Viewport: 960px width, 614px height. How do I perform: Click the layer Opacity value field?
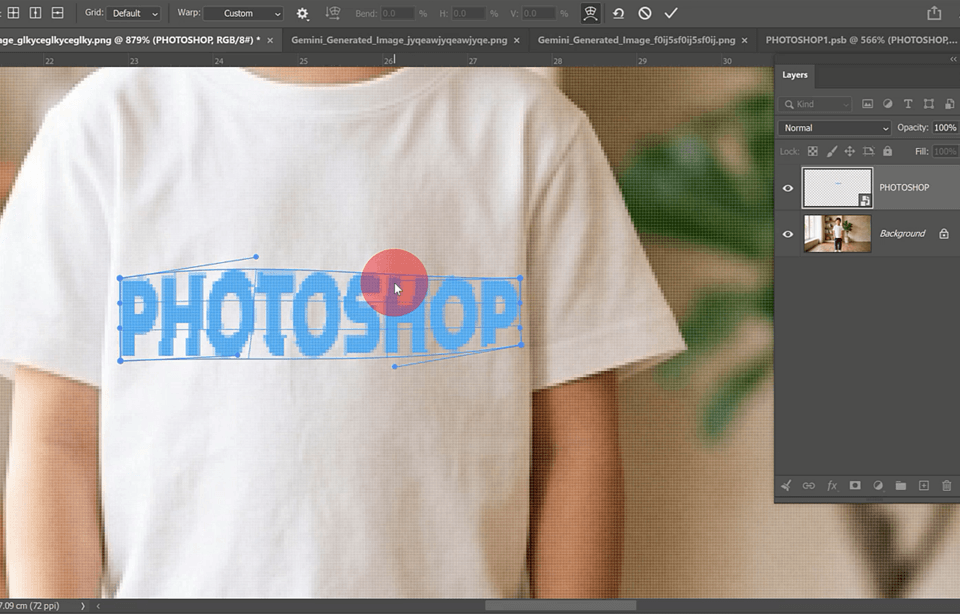(945, 128)
